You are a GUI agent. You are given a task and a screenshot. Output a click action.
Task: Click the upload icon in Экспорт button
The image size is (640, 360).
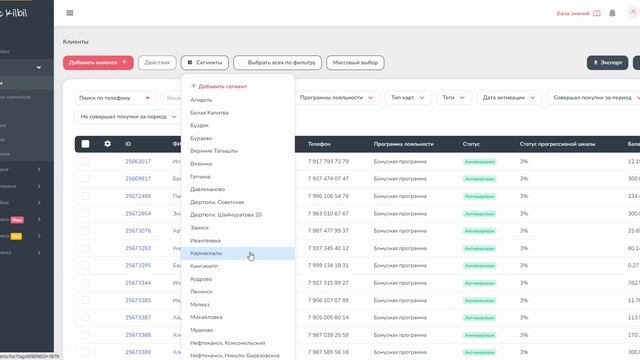596,62
